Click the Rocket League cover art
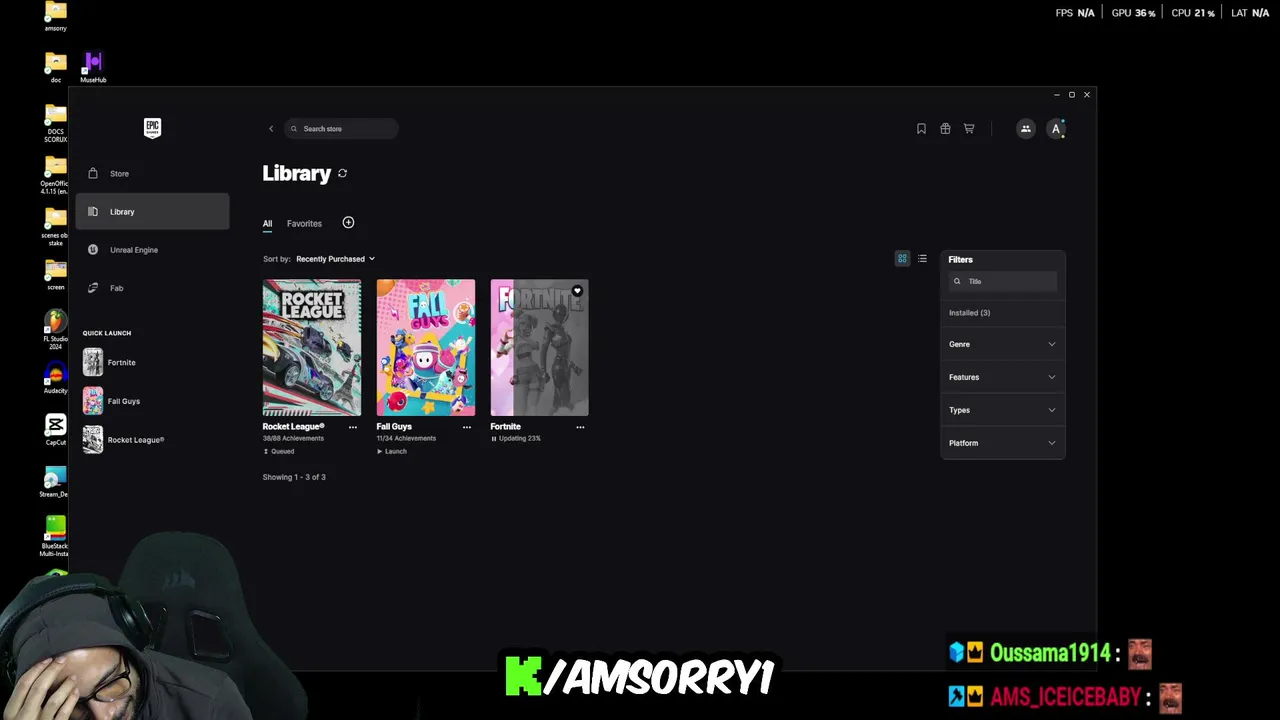1280x720 pixels. [312, 347]
